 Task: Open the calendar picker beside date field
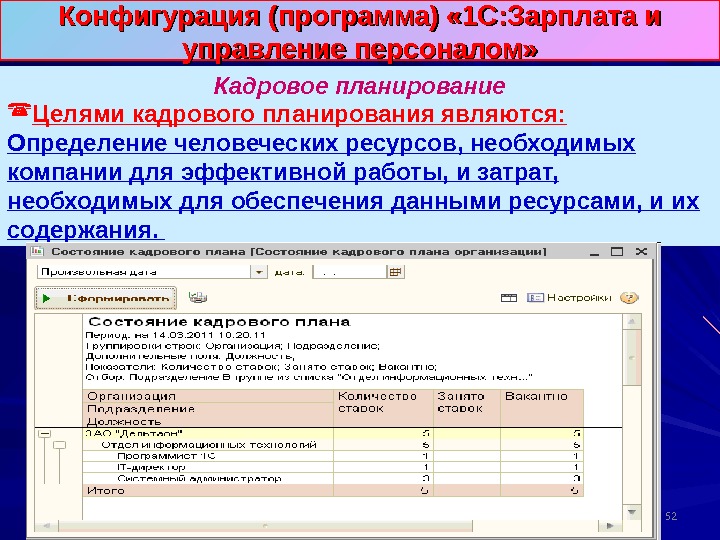[x=395, y=272]
